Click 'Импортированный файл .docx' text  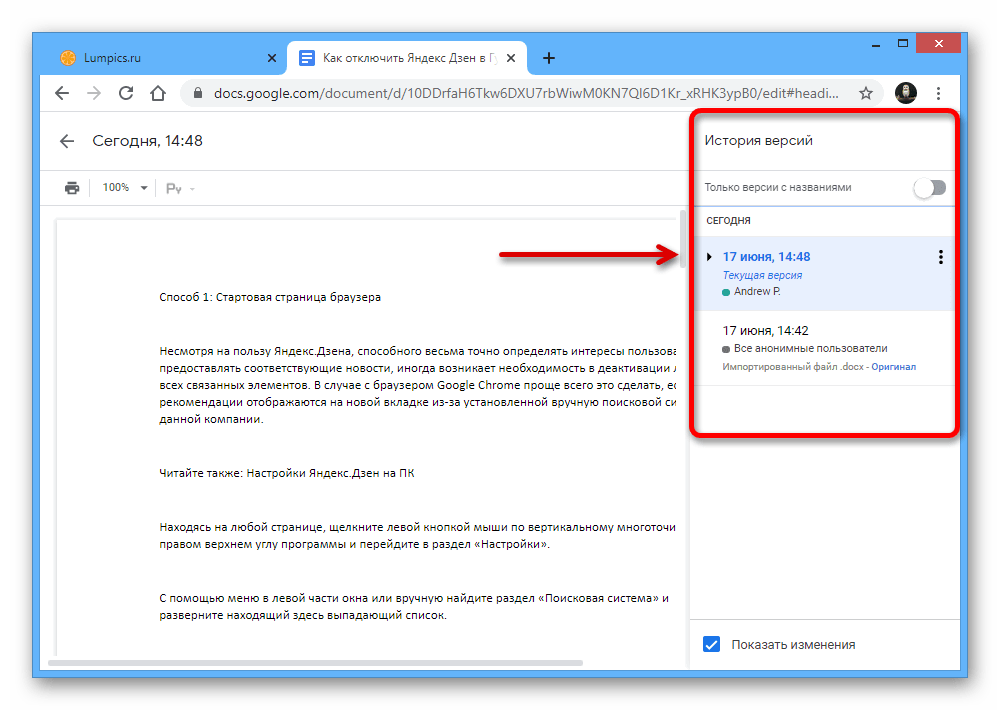(x=793, y=367)
